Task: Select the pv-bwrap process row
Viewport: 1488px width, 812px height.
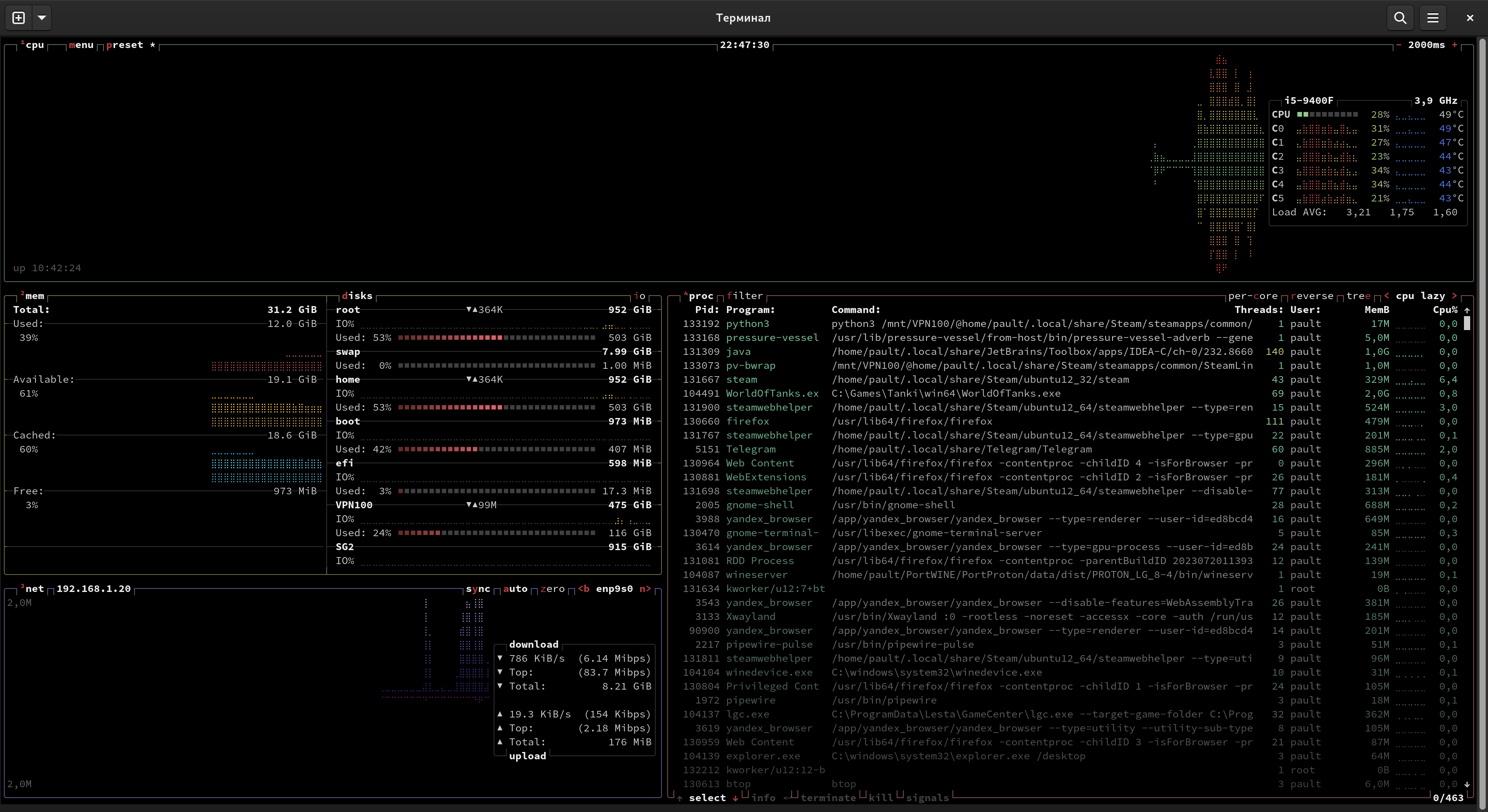Action: (1070, 366)
